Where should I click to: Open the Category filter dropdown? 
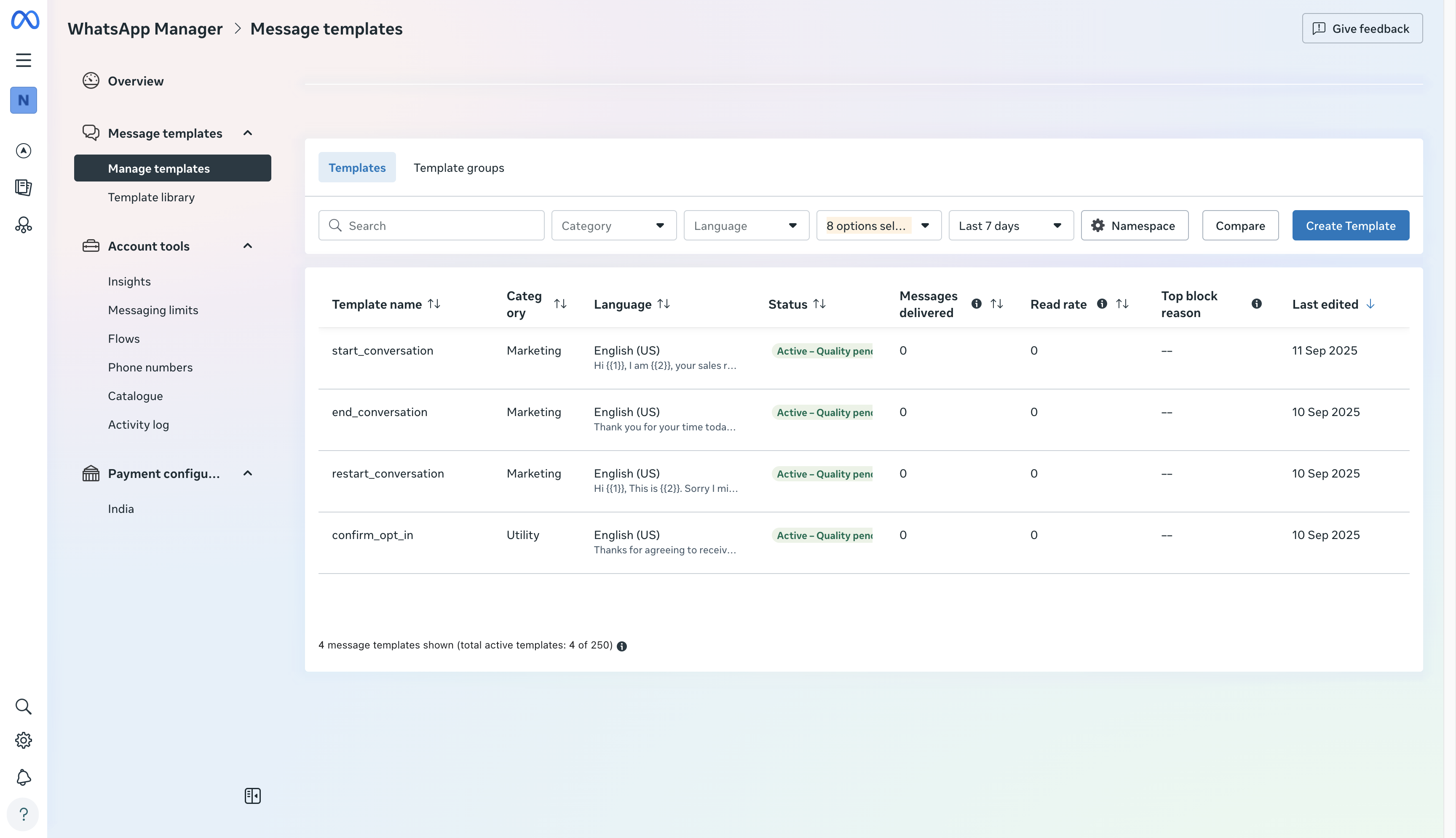(614, 226)
